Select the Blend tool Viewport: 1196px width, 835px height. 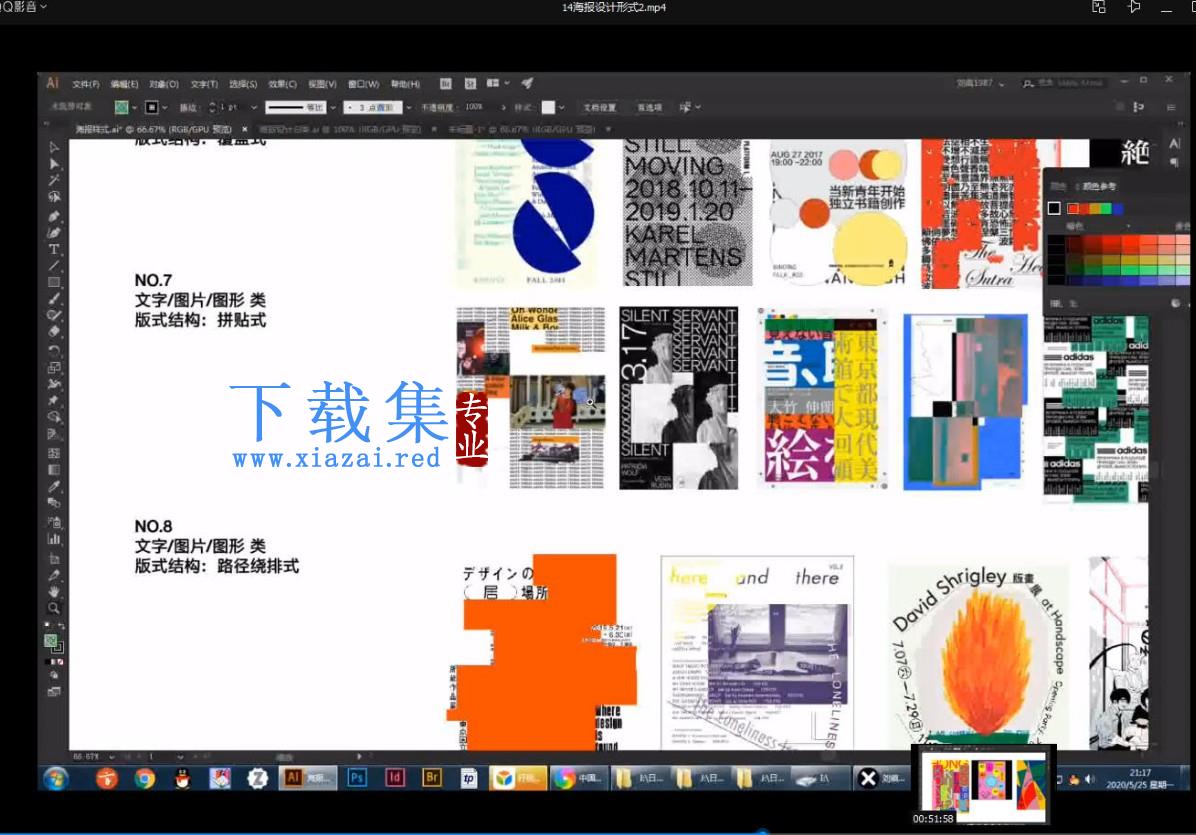click(54, 503)
